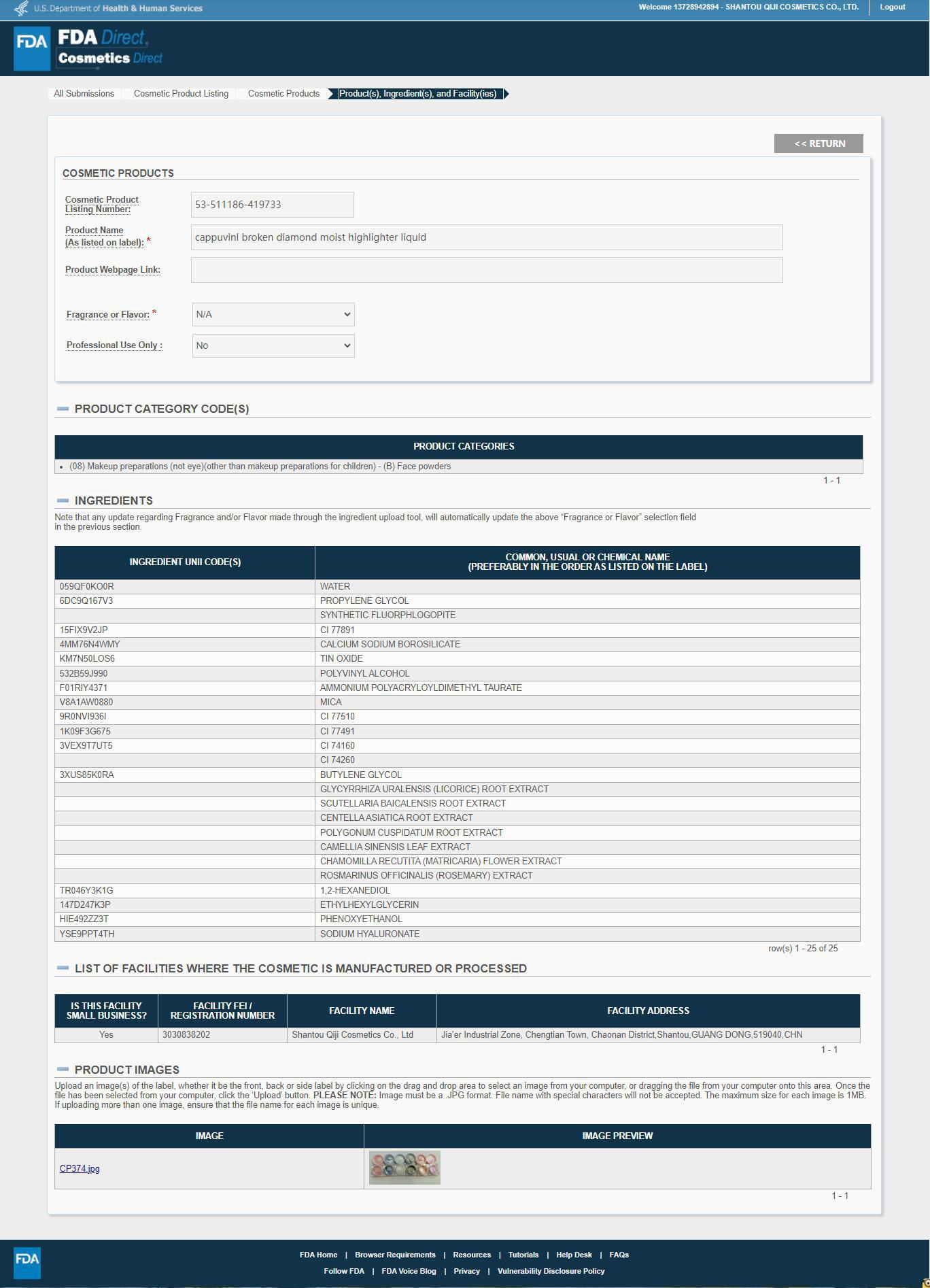The height and width of the screenshot is (1288, 930).
Task: Click the << RETURN button
Action: click(819, 143)
